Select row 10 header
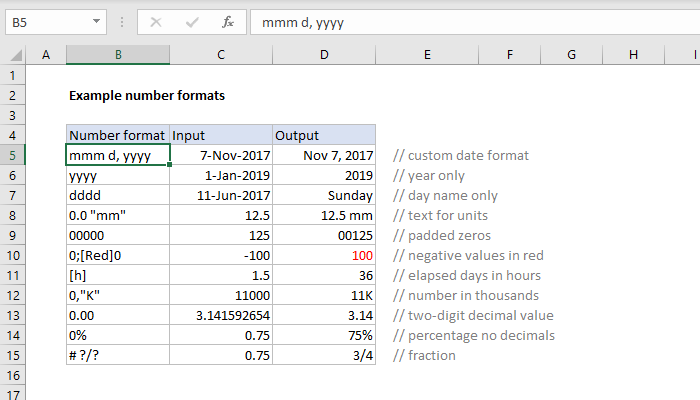 [12, 255]
